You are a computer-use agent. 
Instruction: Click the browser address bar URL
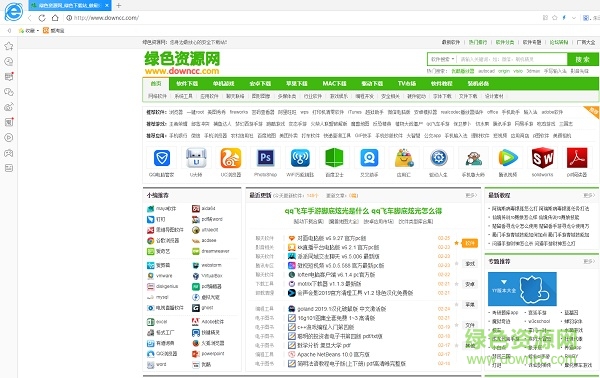tap(106, 18)
